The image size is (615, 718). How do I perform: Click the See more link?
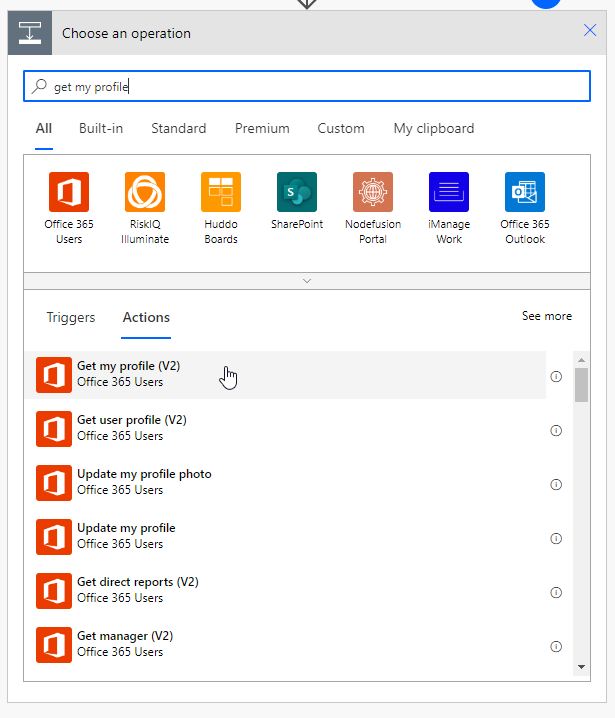(x=547, y=316)
